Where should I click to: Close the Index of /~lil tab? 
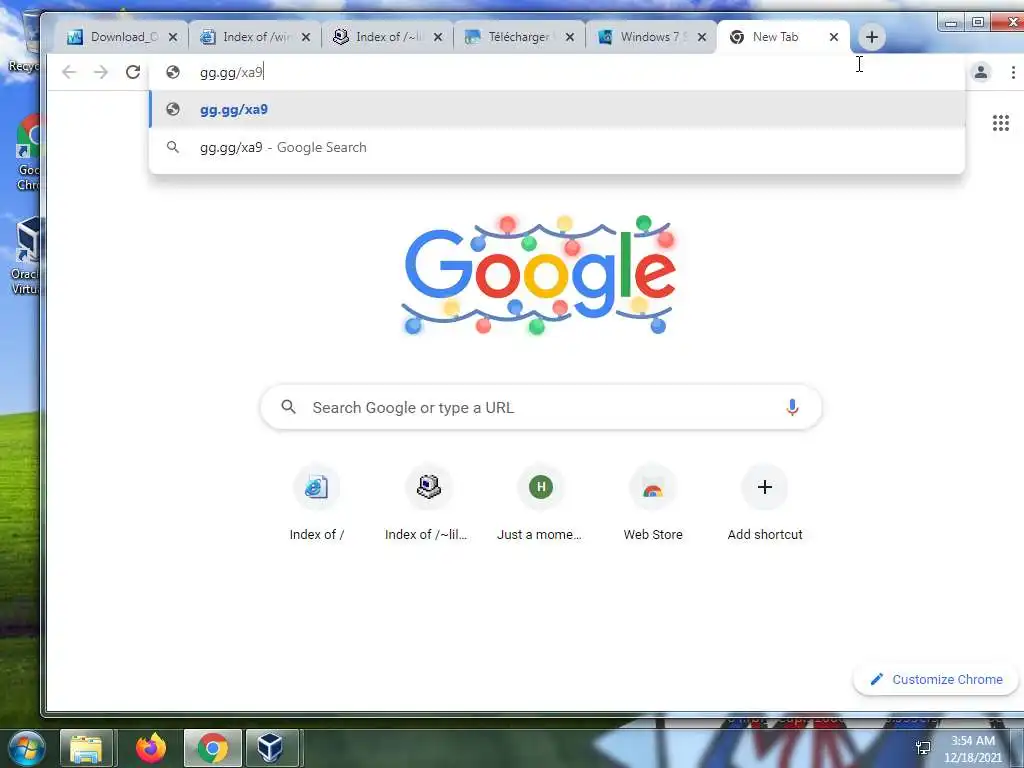click(438, 37)
